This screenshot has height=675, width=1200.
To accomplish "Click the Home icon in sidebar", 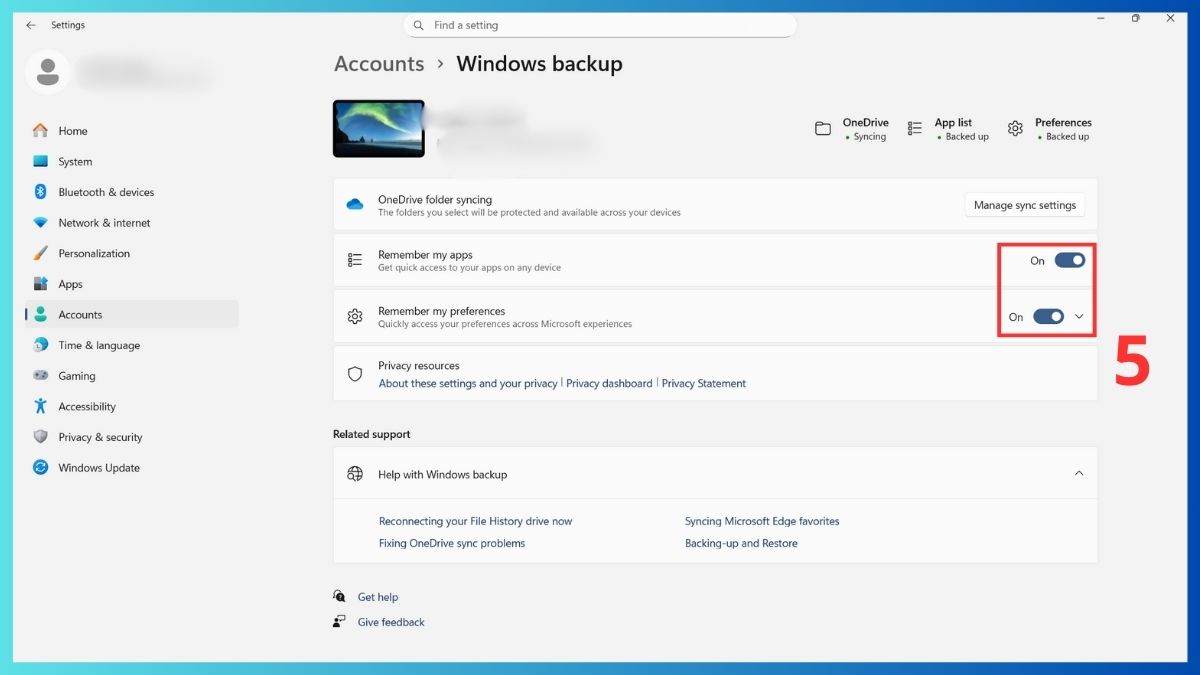I will click(x=40, y=131).
